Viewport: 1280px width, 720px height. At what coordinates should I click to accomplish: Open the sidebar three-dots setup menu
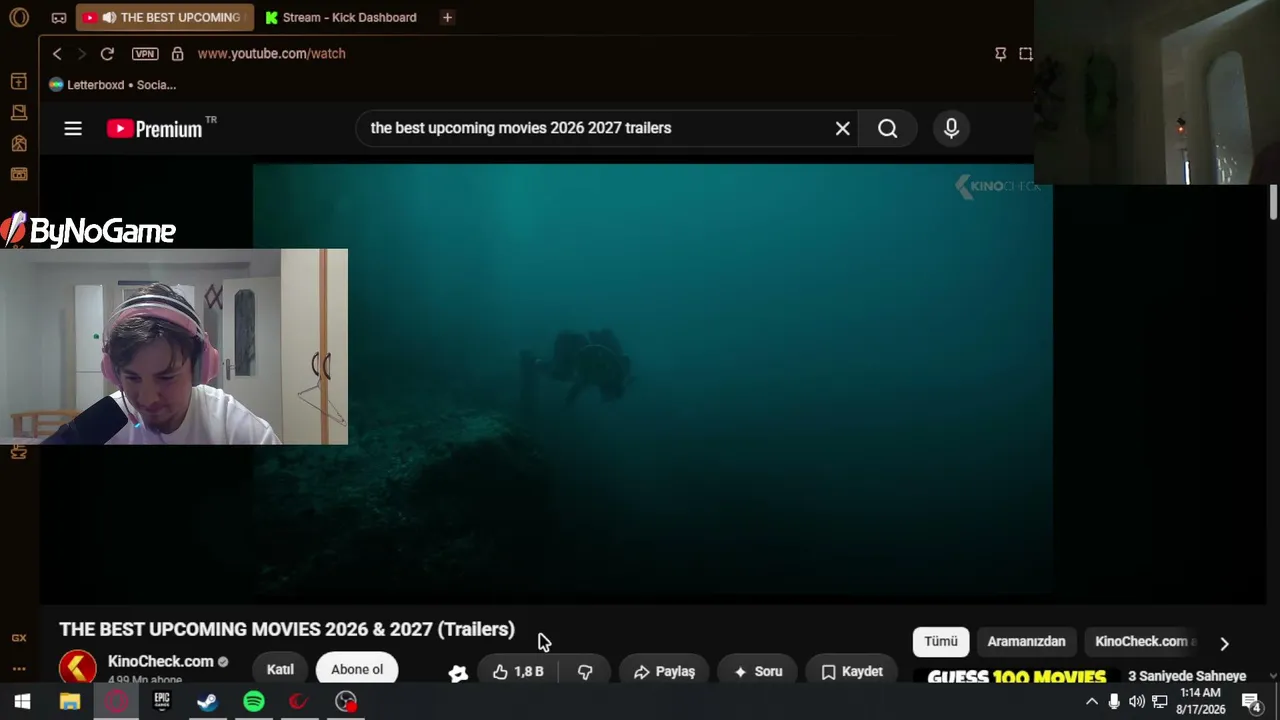(x=19, y=669)
